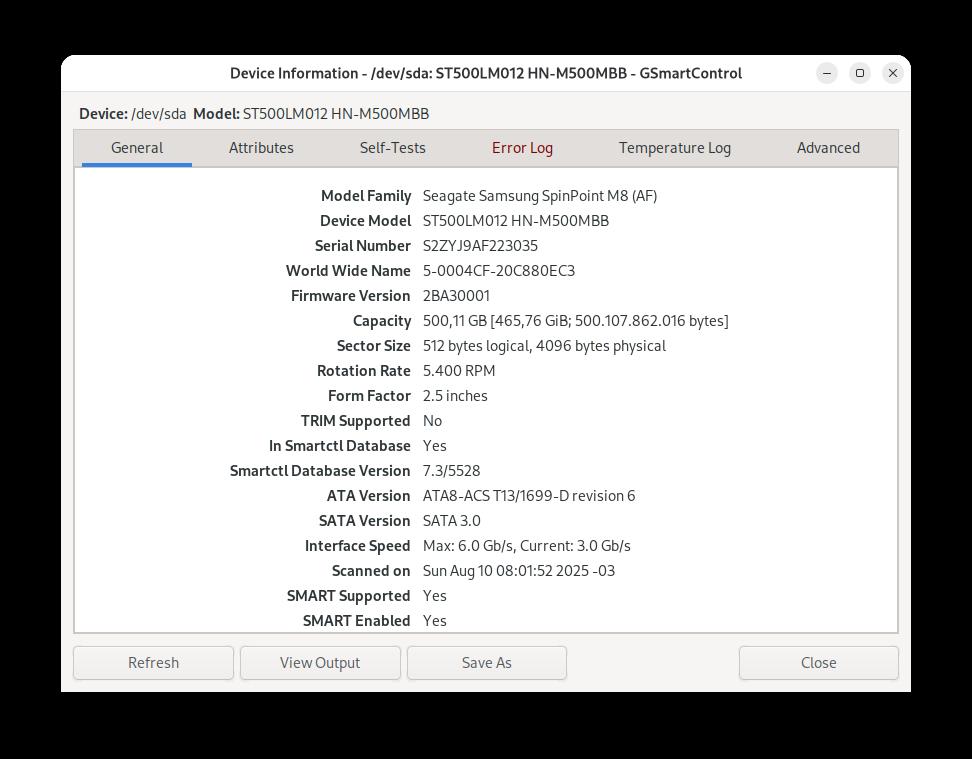This screenshot has height=759, width=972.
Task: Maximize the Device Information window
Action: click(x=860, y=73)
